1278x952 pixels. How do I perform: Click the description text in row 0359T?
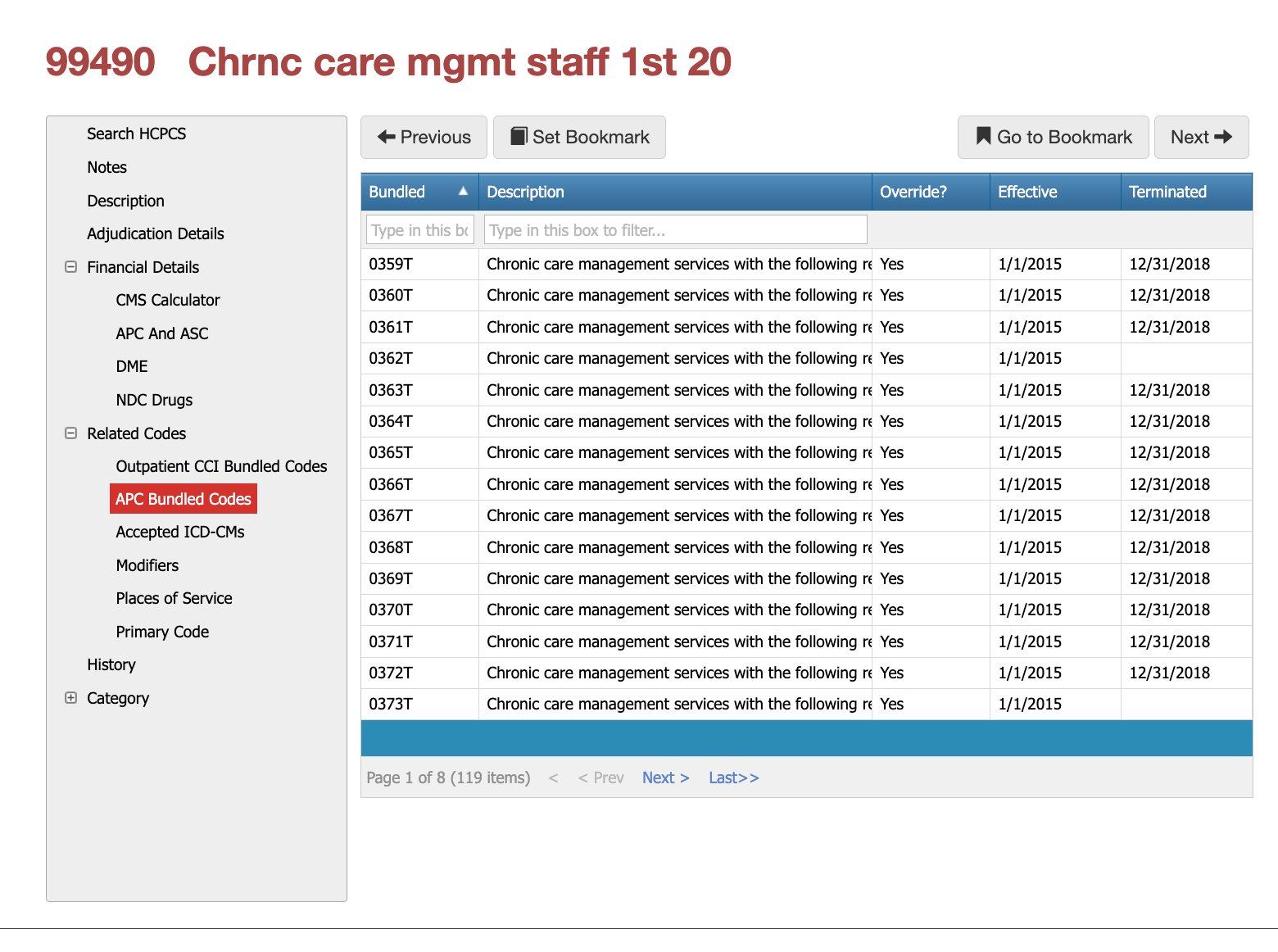point(679,264)
